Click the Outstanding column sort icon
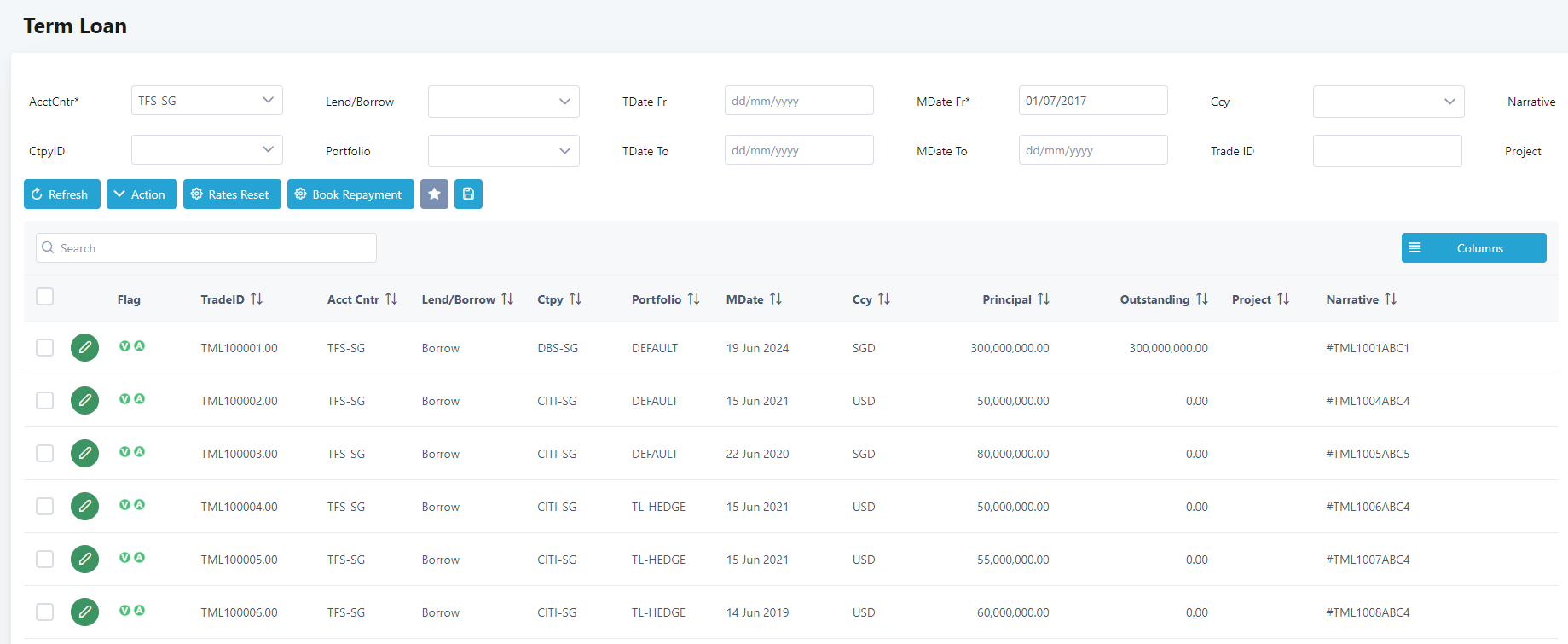 [1202, 299]
